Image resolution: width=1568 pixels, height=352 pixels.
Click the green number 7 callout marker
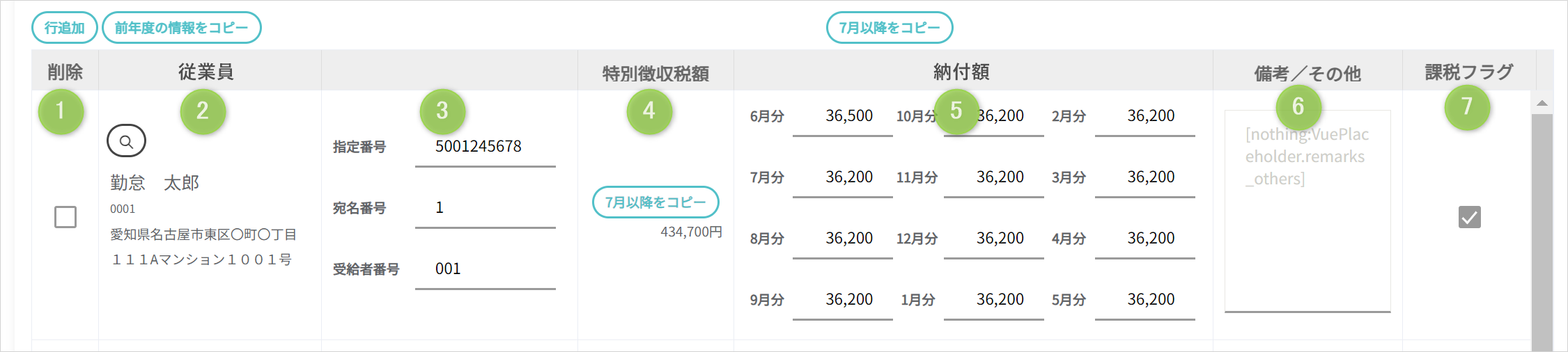[1467, 107]
